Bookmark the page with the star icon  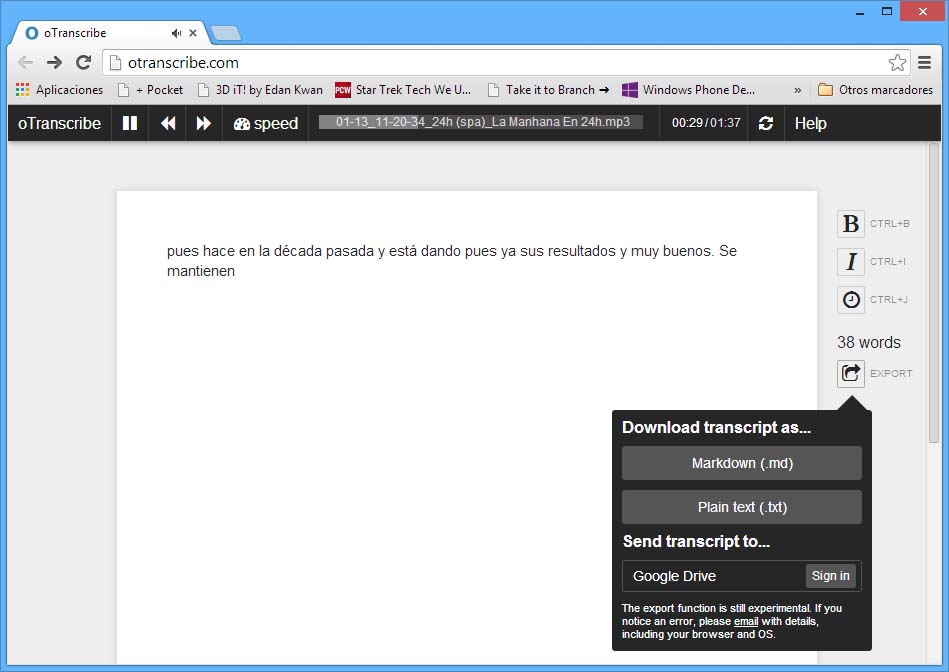coord(897,62)
